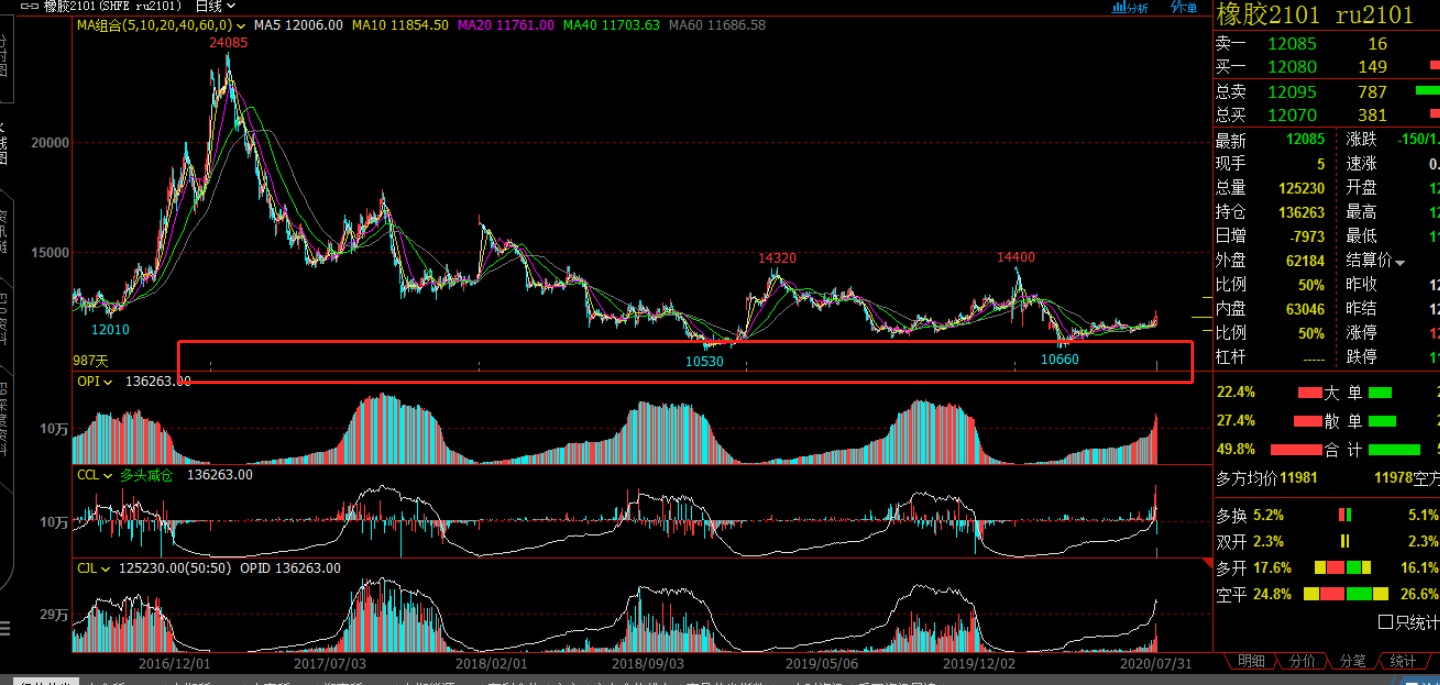
Task: Click the 24085 peak price label
Action: tap(228, 43)
